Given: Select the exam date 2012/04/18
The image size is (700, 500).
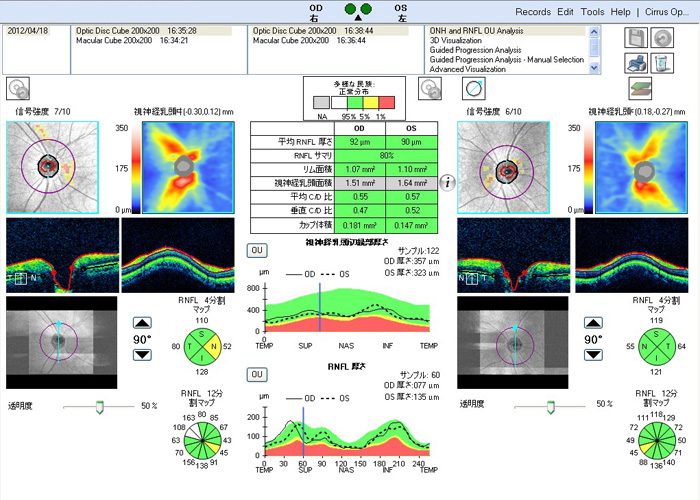Looking at the screenshot, I should (27, 31).
